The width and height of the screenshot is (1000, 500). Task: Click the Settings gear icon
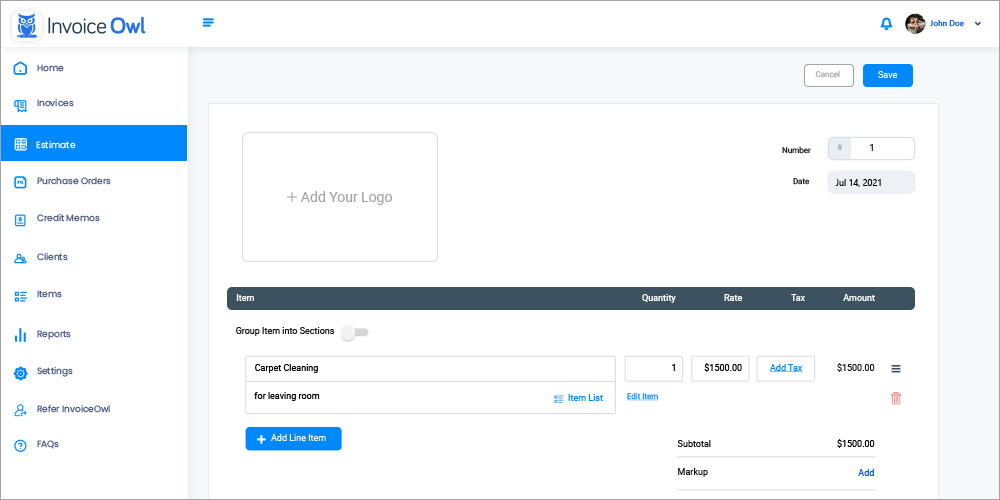pyautogui.click(x=20, y=373)
